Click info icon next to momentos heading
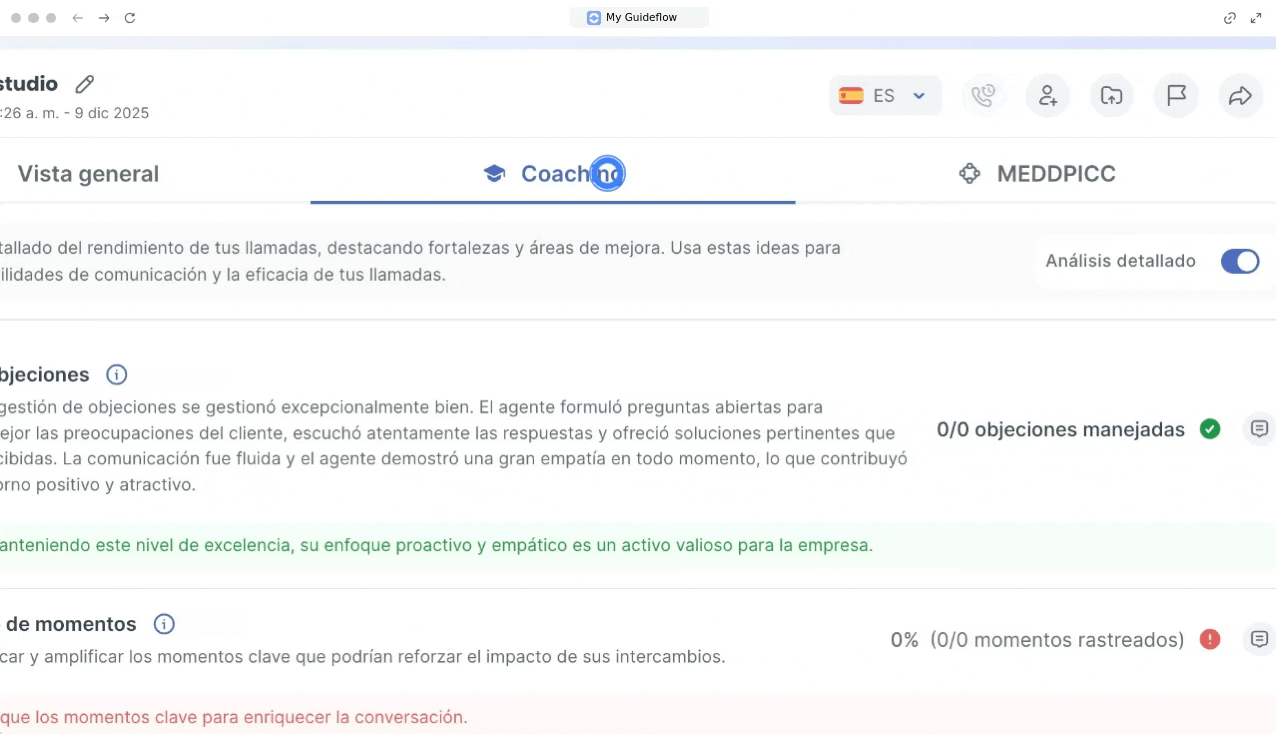The height and width of the screenshot is (734, 1276). click(x=164, y=624)
